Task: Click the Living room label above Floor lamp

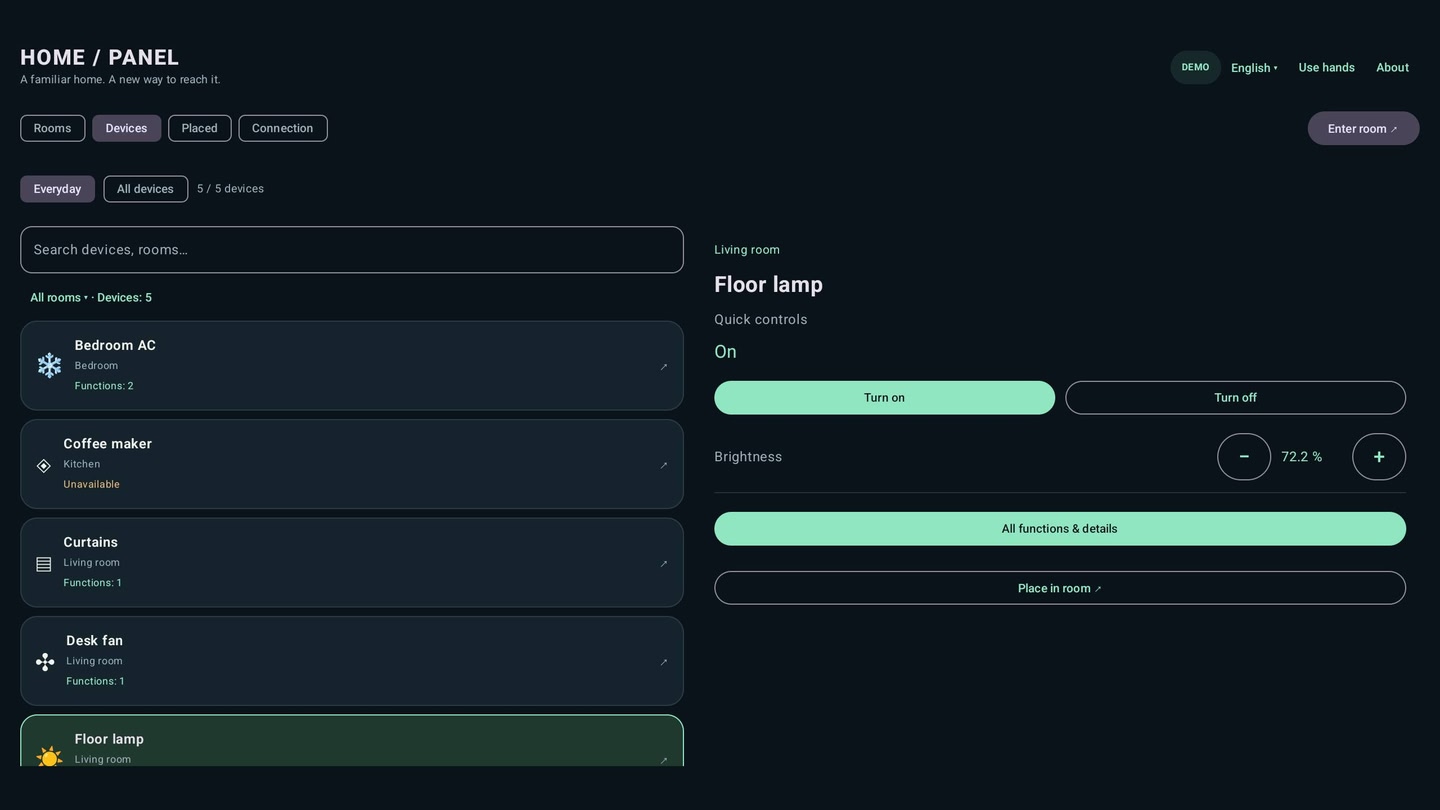Action: (x=747, y=250)
